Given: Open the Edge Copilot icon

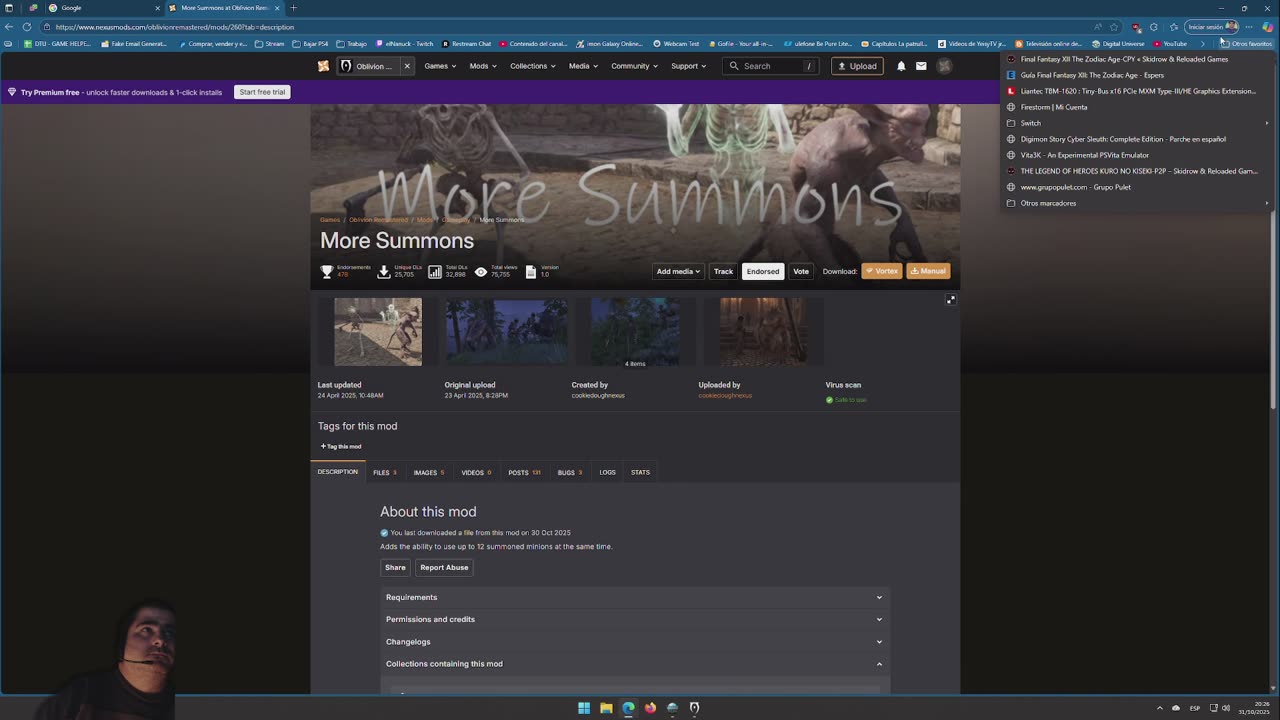Looking at the screenshot, I should (1267, 27).
